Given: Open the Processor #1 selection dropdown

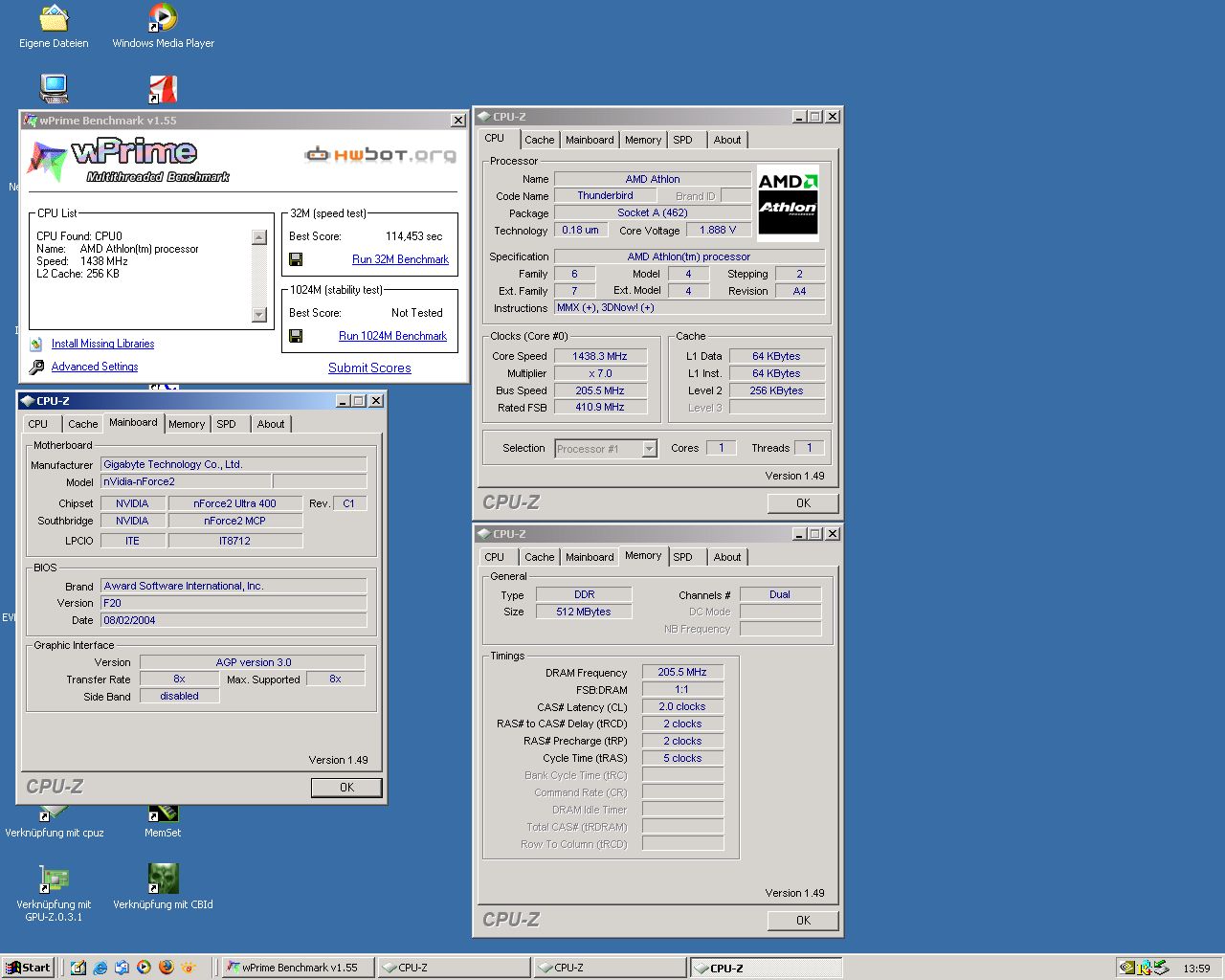Looking at the screenshot, I should pyautogui.click(x=606, y=448).
